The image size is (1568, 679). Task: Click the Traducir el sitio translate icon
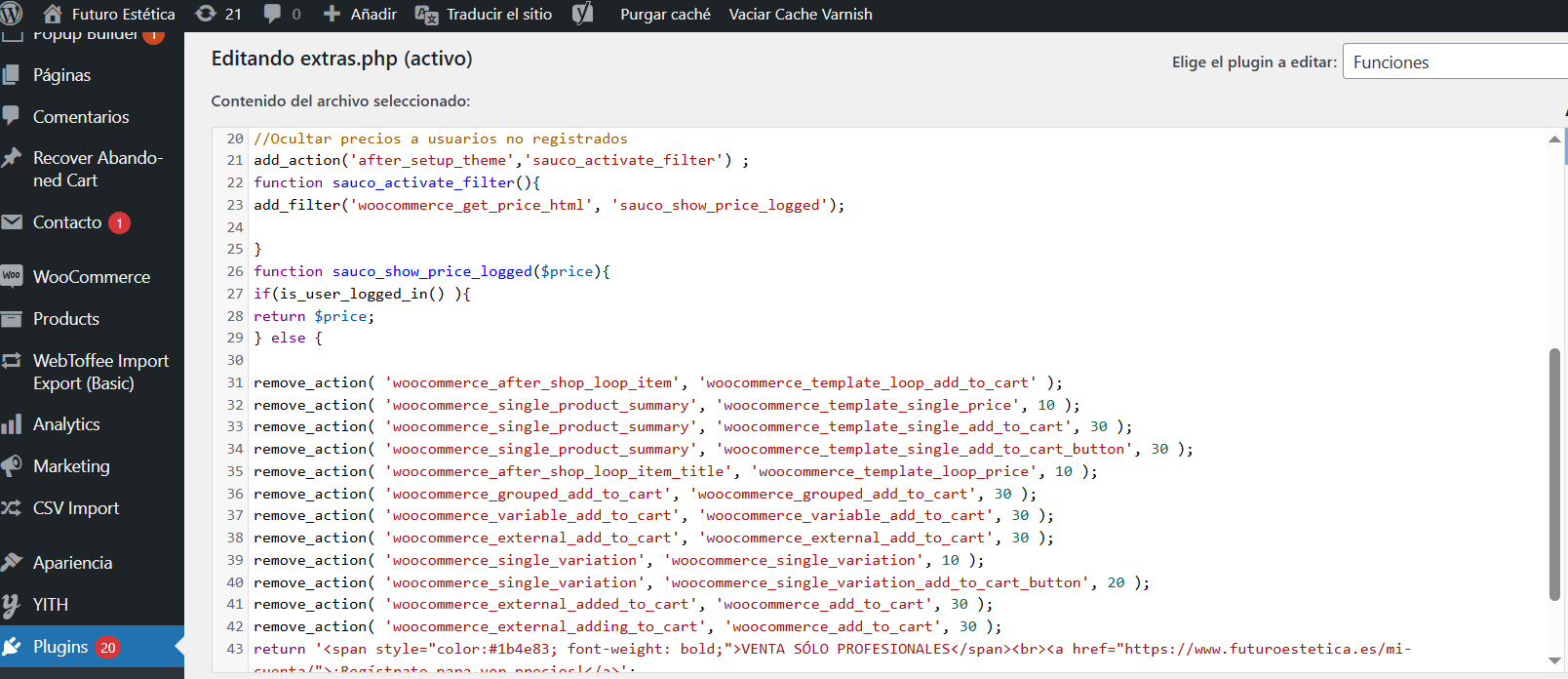coord(426,14)
